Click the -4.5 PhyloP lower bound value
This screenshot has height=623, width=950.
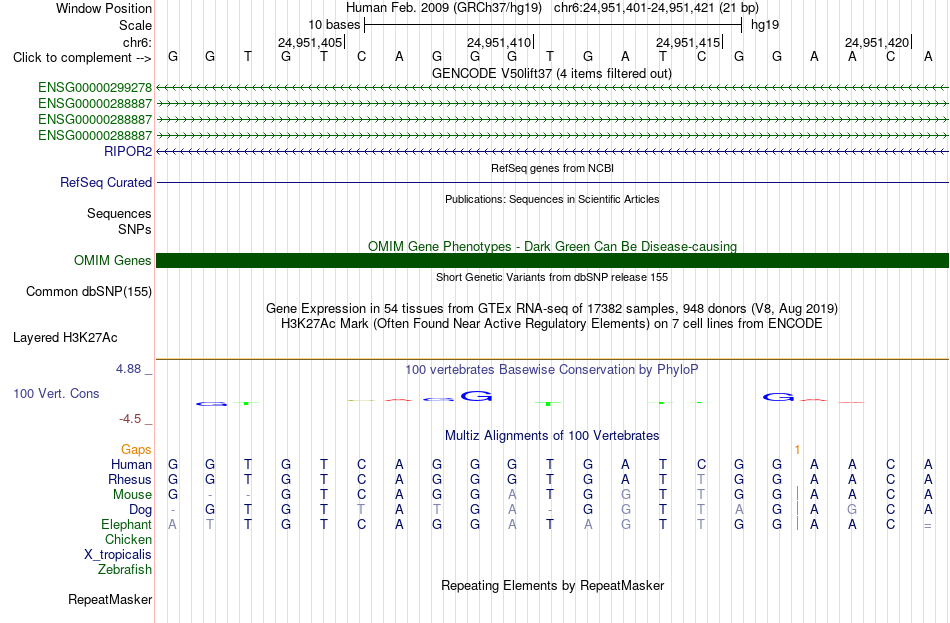pos(130,419)
